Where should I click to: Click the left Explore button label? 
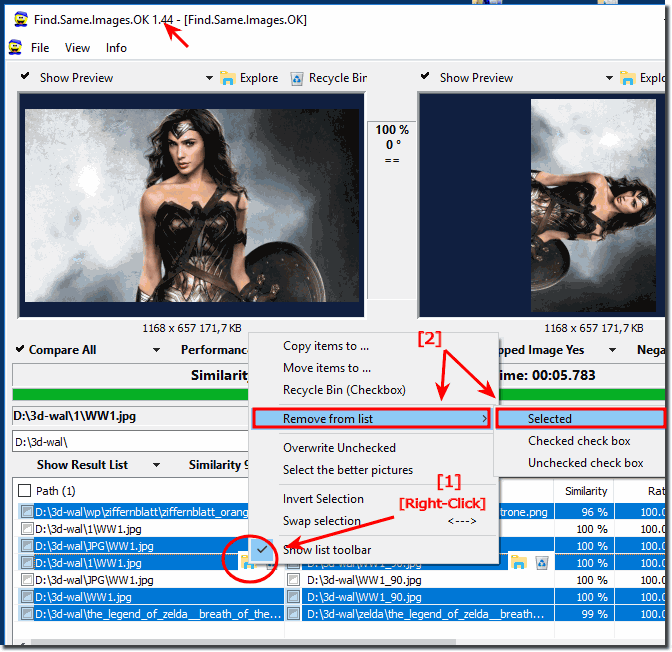(x=259, y=78)
